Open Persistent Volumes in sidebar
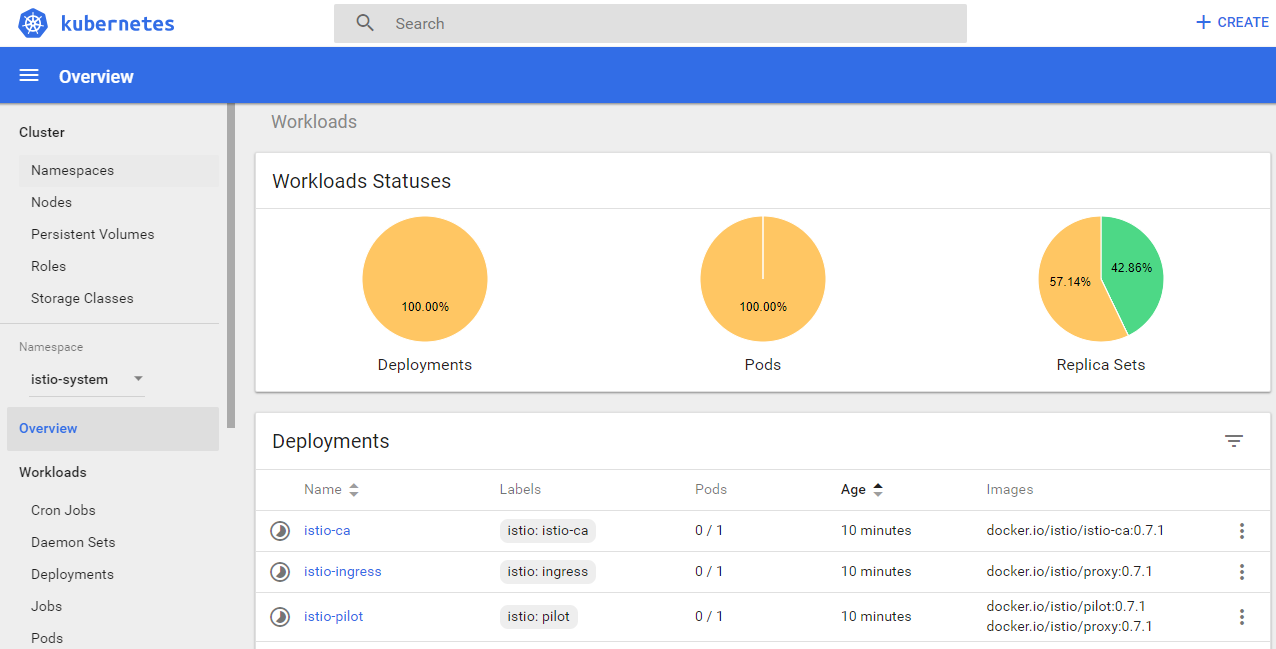Screen dimensions: 1276x649 [92, 234]
